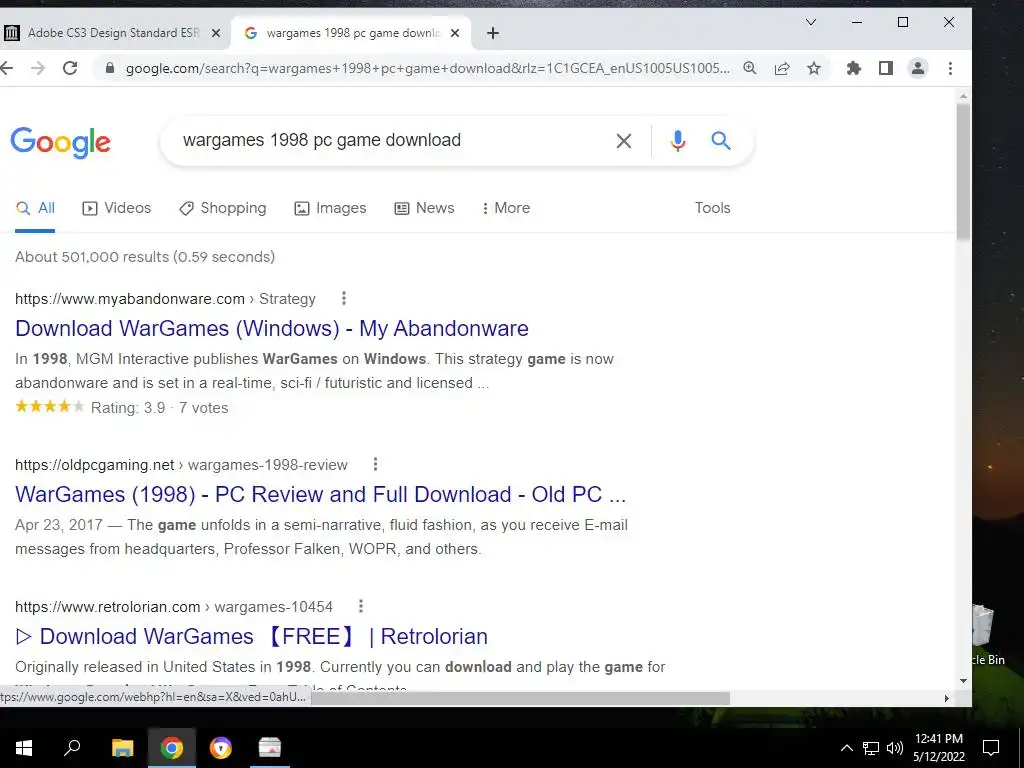Open Download WarGames FREE Retrolorian link
Screen dimensions: 1024x768
(x=251, y=636)
